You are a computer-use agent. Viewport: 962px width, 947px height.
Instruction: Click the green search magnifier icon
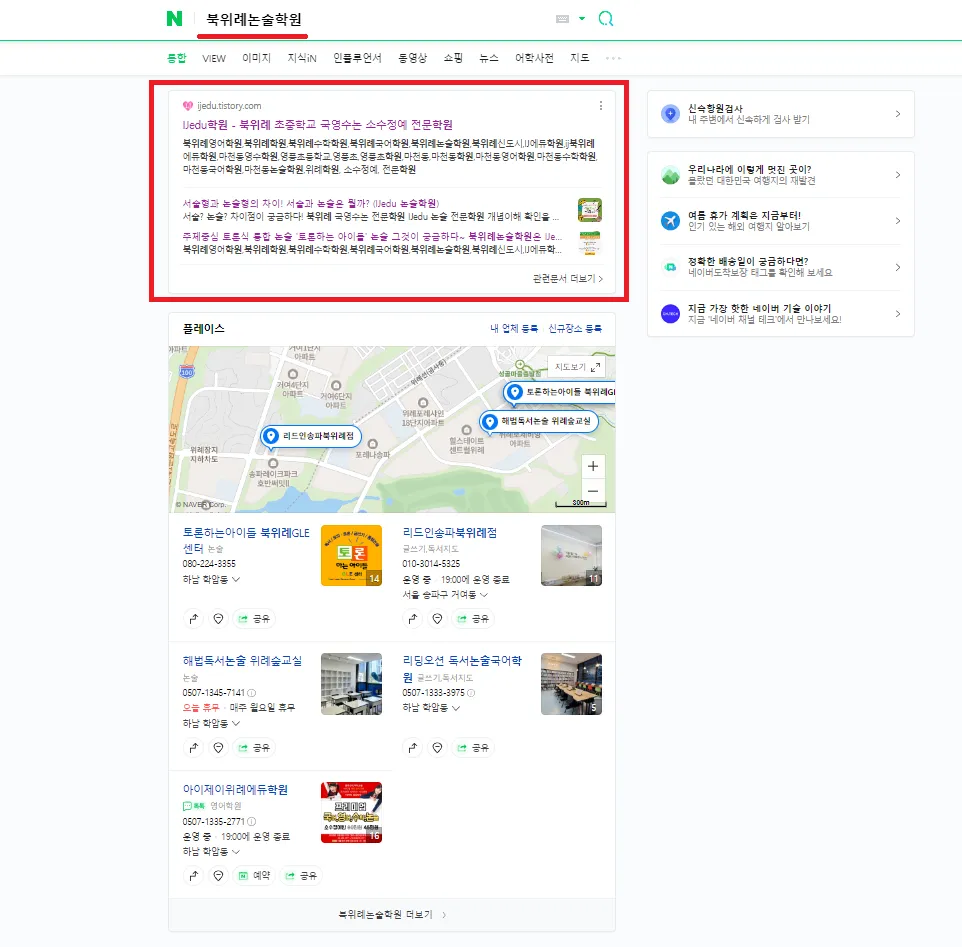pos(606,18)
